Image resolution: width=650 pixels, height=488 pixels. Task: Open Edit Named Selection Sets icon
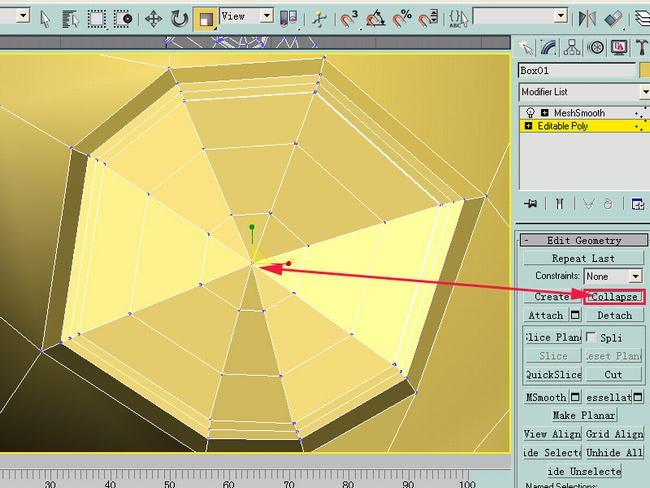[x=458, y=19]
